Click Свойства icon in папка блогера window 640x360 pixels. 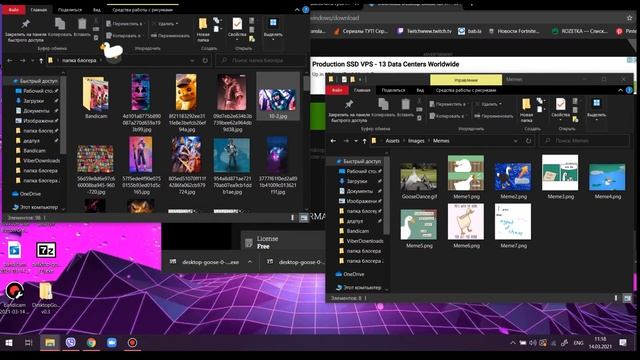pos(237,24)
